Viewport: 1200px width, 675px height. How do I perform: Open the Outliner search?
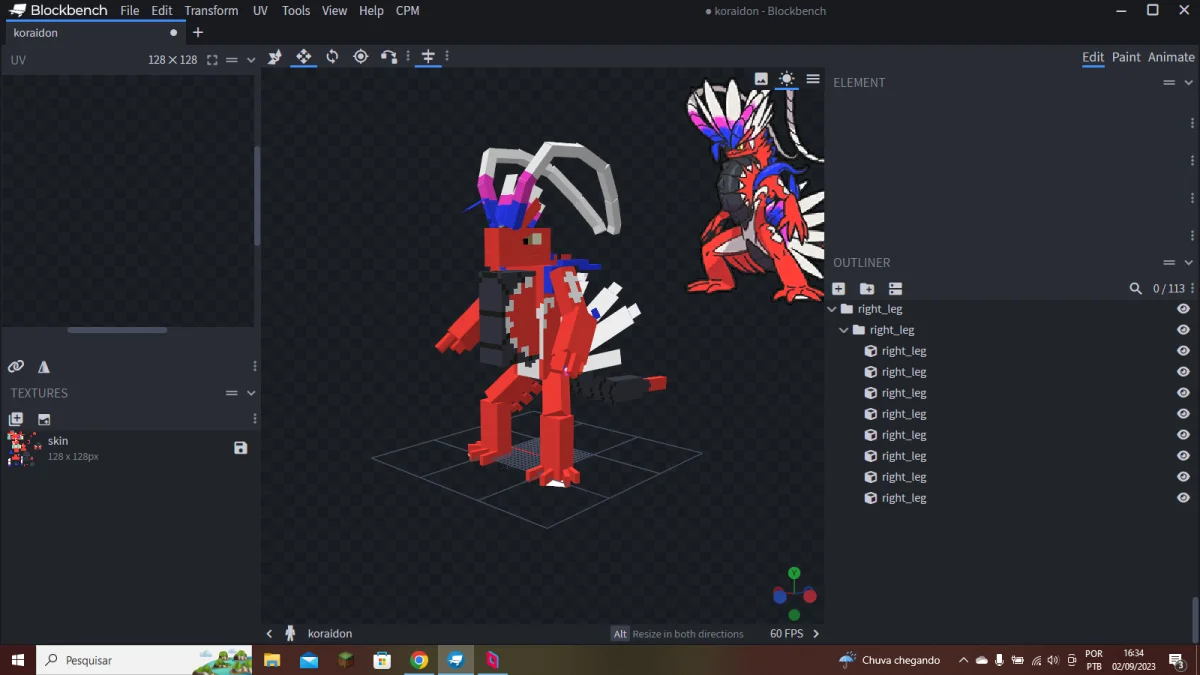pyautogui.click(x=1135, y=288)
